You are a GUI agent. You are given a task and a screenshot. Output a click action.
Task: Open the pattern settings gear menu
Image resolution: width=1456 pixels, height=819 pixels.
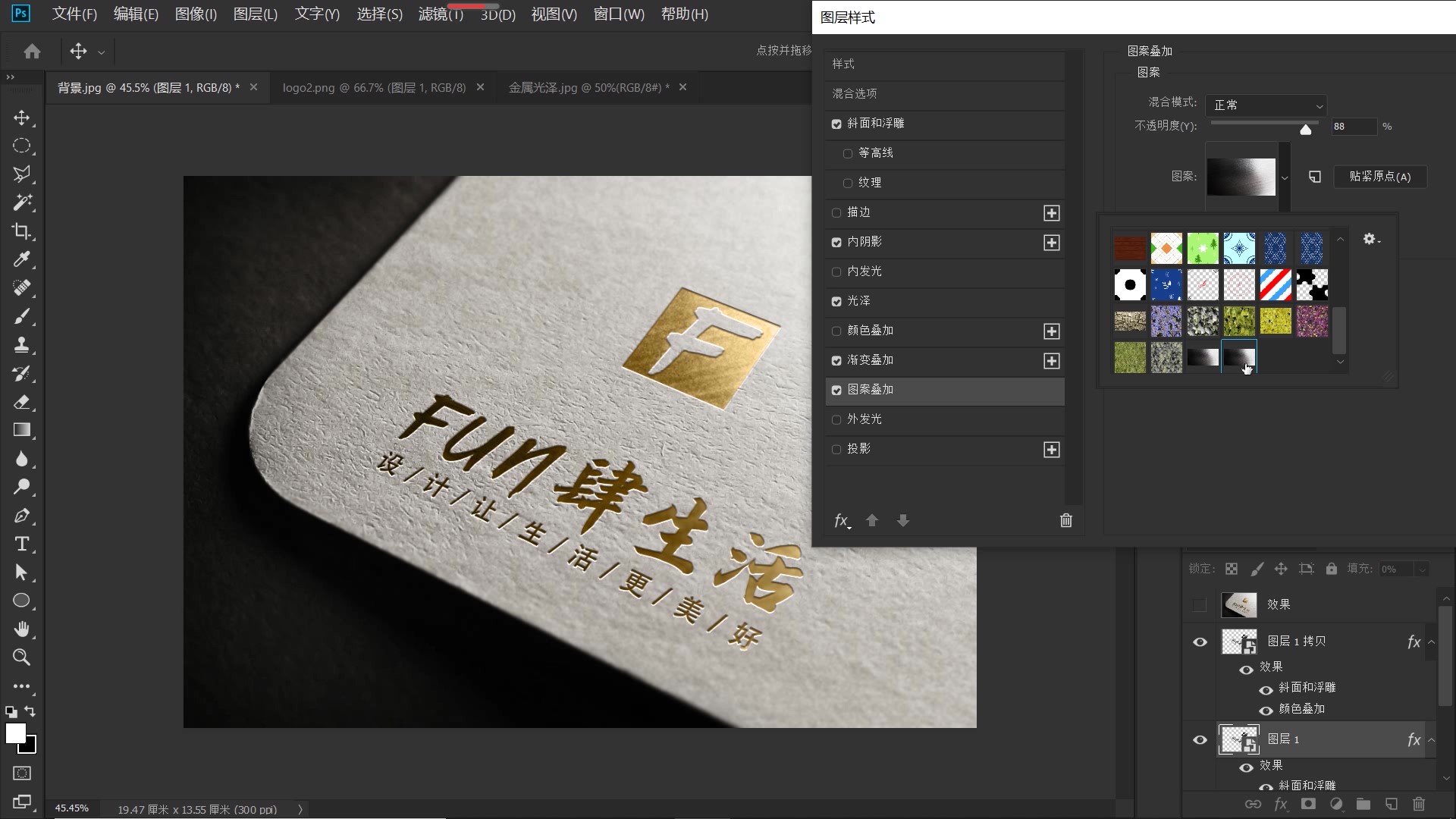point(1370,239)
